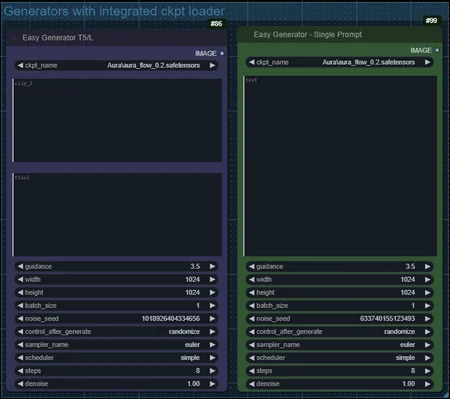Screen dimensions: 450x399
Task: Increase steps with right arrow in Single Prompt node
Action: [428, 371]
